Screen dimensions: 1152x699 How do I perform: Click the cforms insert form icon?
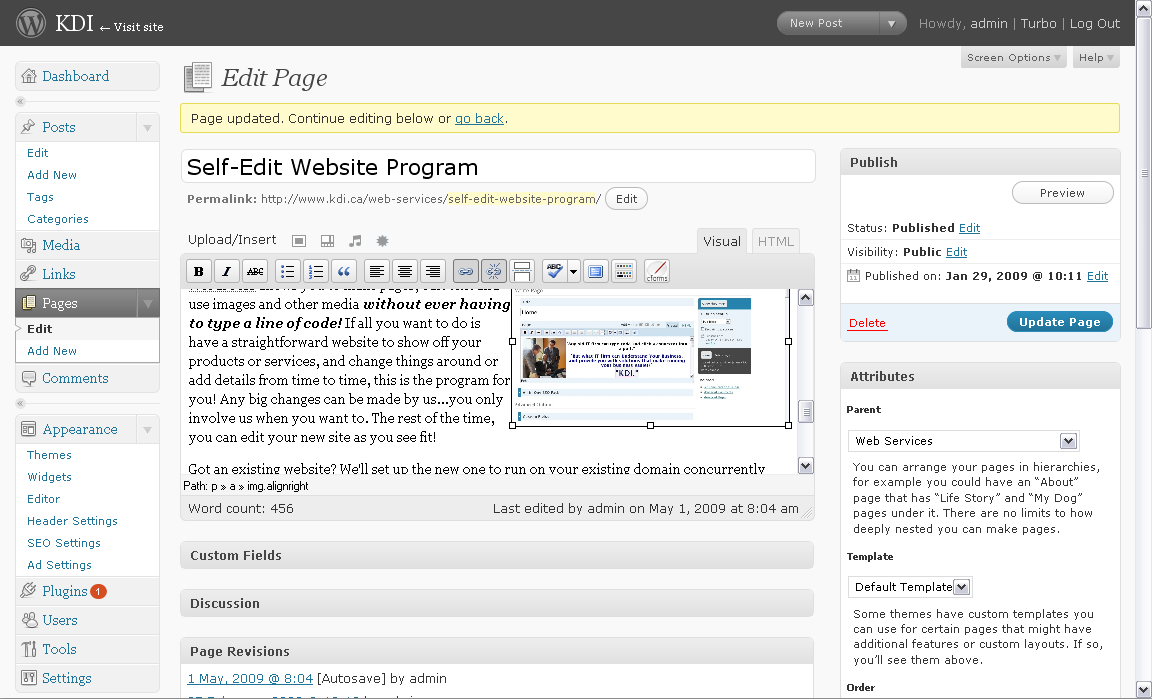pyautogui.click(x=656, y=271)
